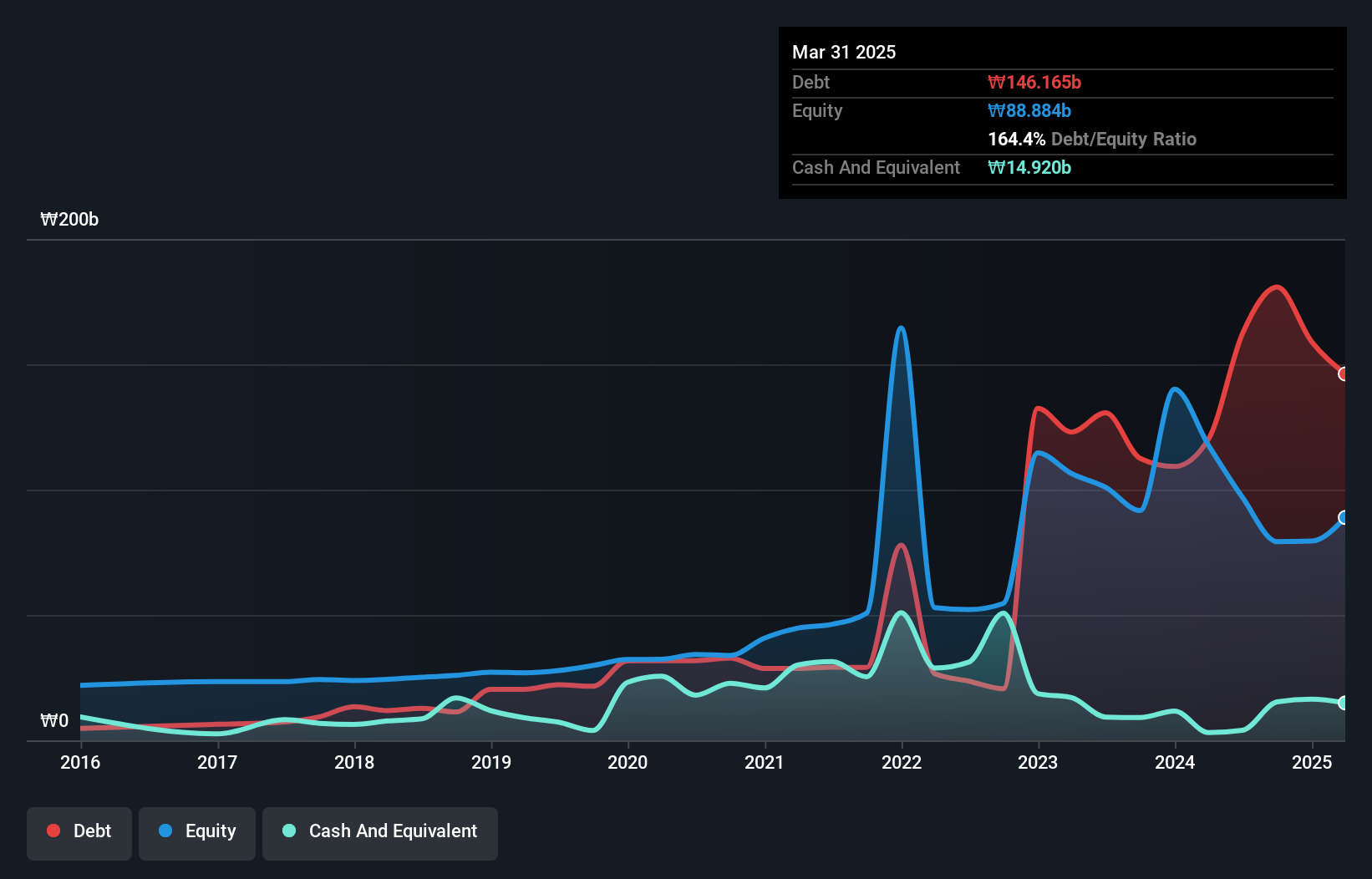Click the 2023 x-axis label

[1038, 762]
